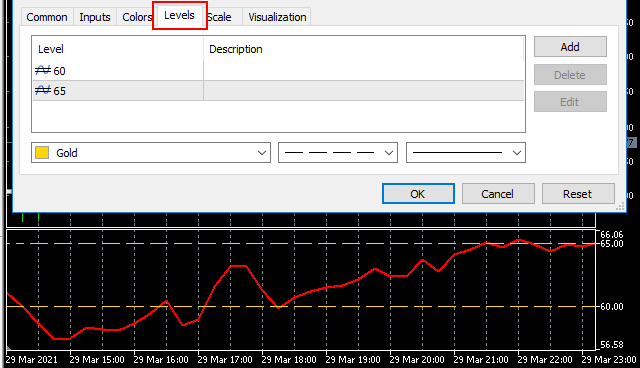Viewport: 640px width, 368px height.
Task: Open the line width dropdown
Action: 466,153
